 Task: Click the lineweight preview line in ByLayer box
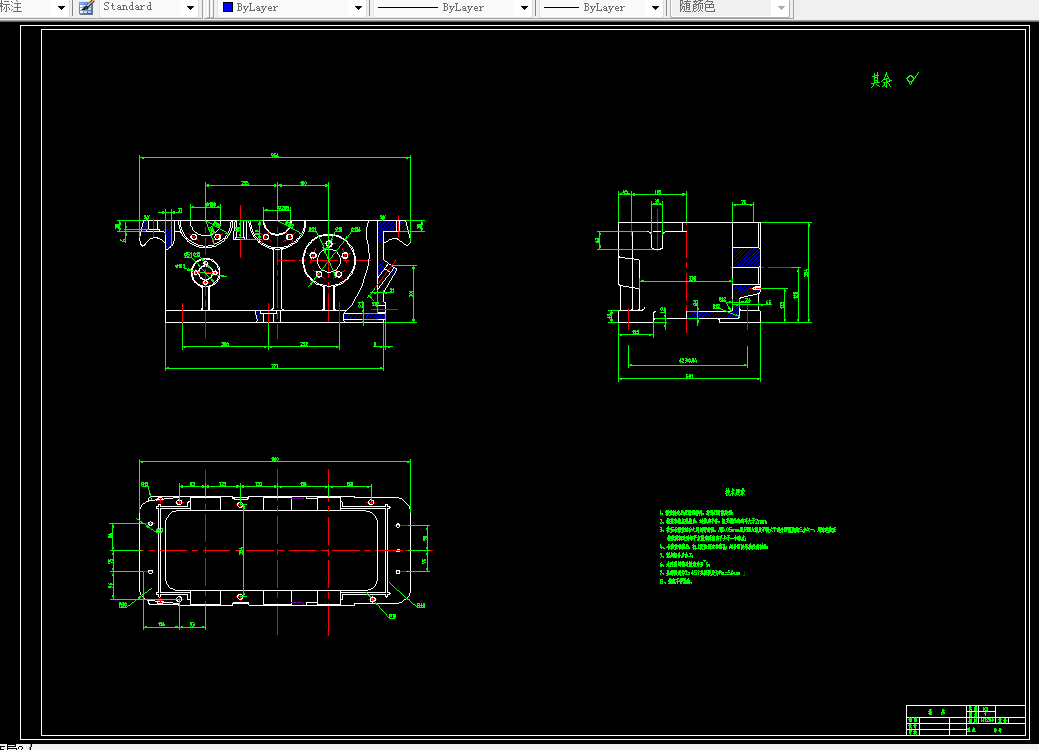point(561,8)
